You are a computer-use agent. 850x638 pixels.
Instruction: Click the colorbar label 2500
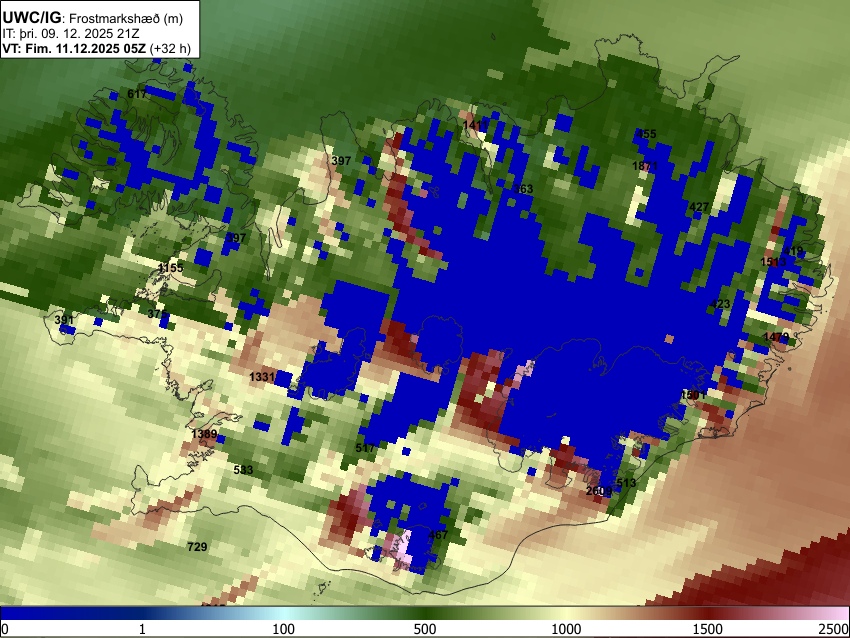click(x=834, y=629)
